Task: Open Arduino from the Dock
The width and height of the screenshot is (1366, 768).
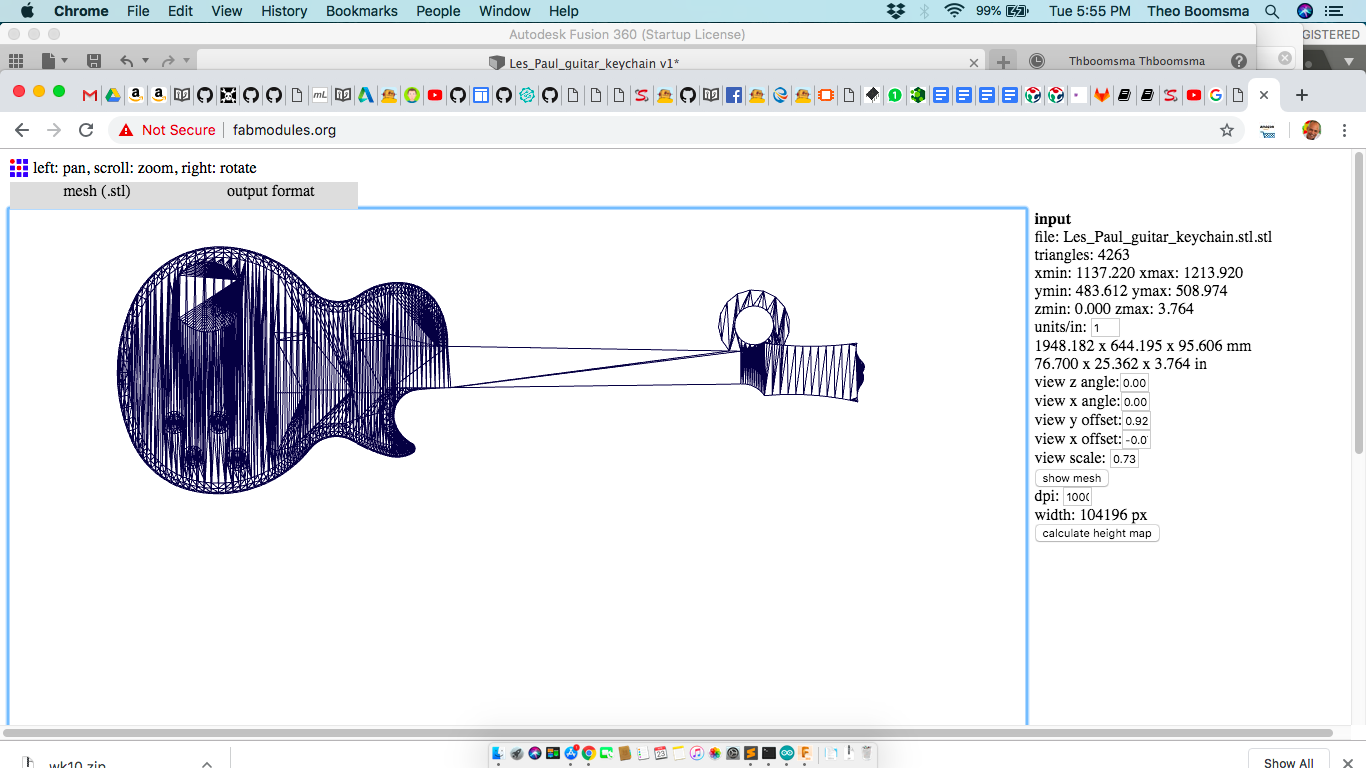Action: coord(787,753)
